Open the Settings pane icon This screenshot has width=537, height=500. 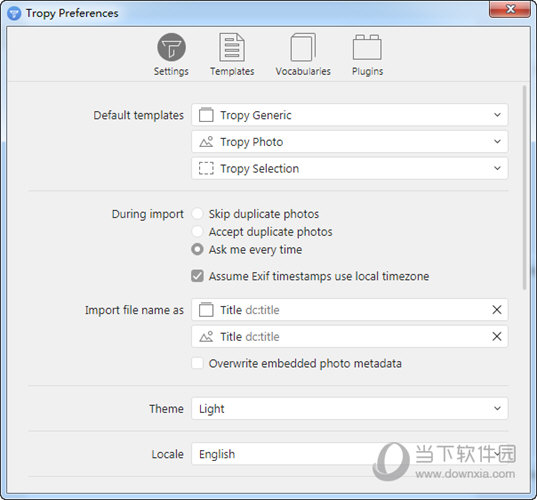pyautogui.click(x=171, y=47)
